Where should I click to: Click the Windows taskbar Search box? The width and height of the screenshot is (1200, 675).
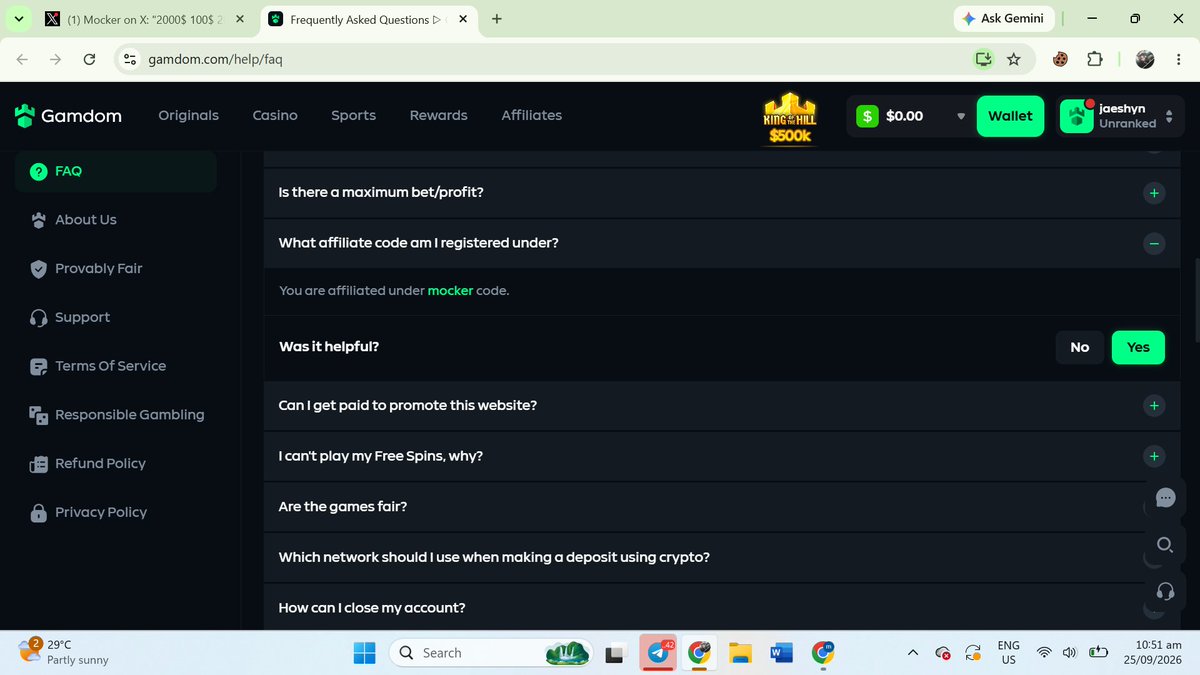493,653
